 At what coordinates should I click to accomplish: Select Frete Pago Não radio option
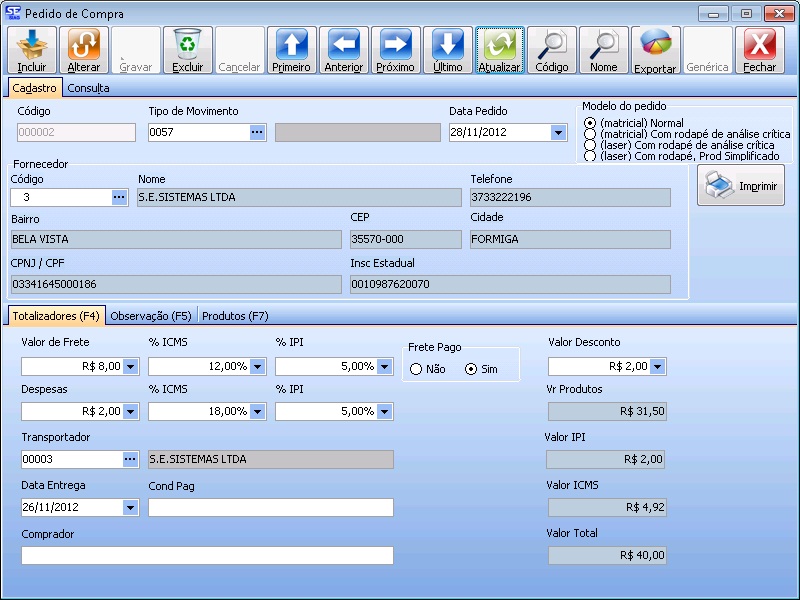pos(416,369)
